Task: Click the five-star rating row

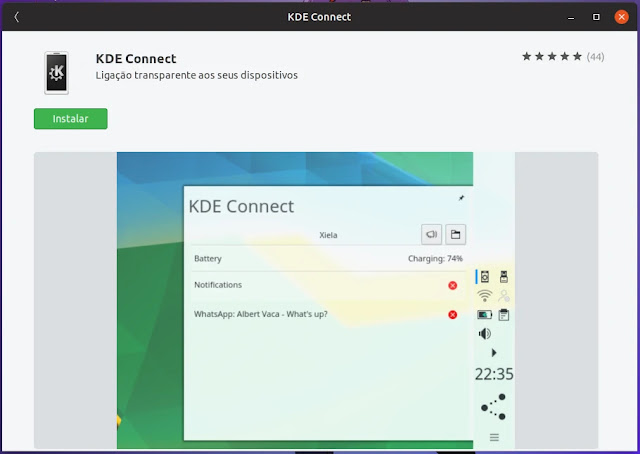Action: click(x=552, y=57)
